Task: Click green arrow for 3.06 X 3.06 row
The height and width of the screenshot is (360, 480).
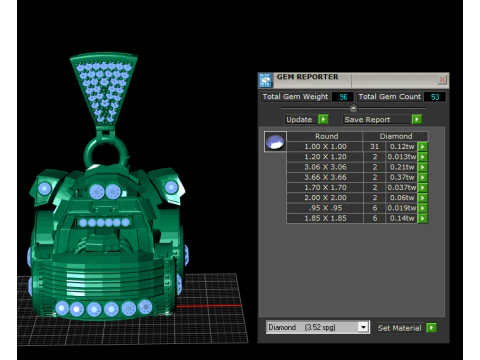Action: click(423, 167)
